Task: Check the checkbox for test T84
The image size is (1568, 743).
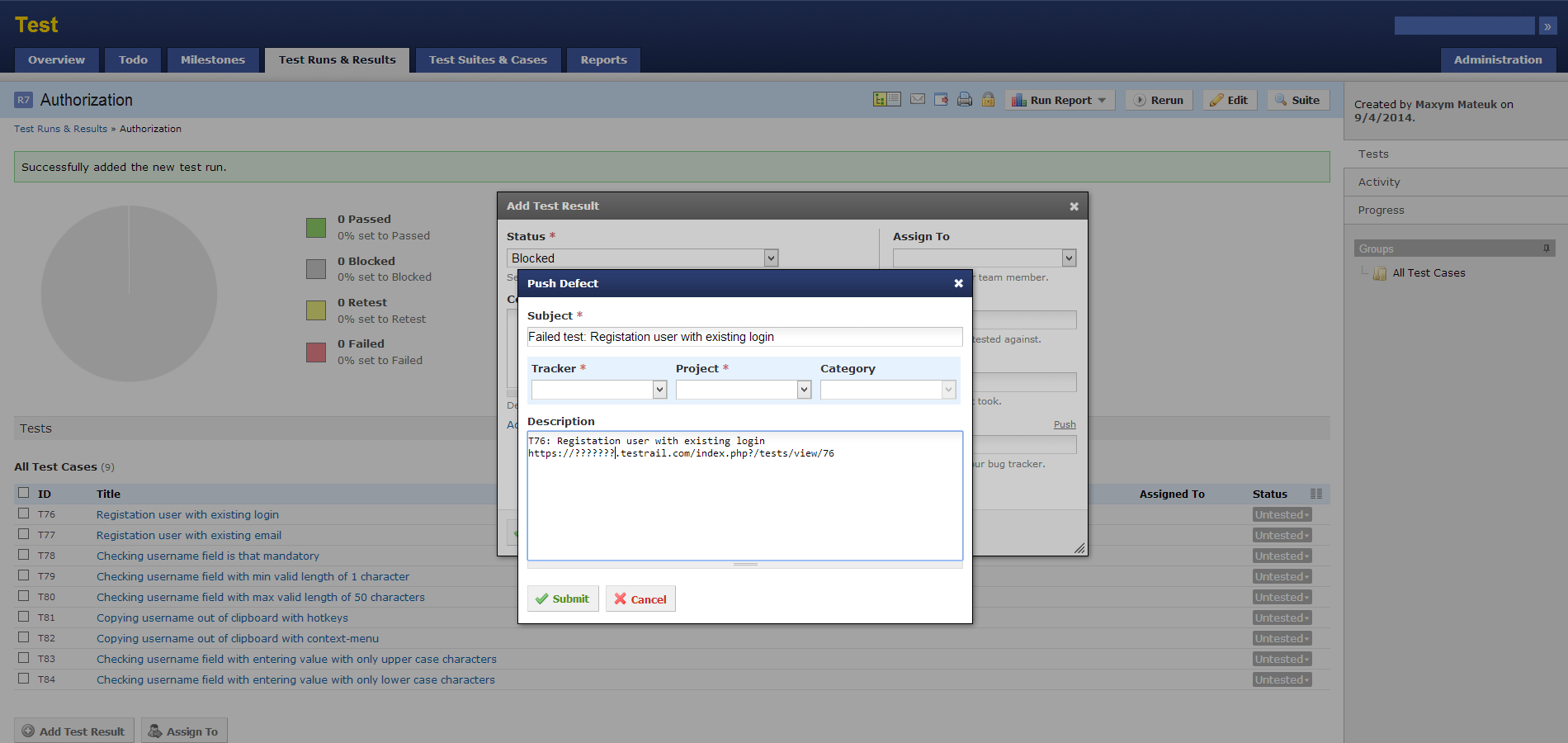Action: click(x=23, y=679)
